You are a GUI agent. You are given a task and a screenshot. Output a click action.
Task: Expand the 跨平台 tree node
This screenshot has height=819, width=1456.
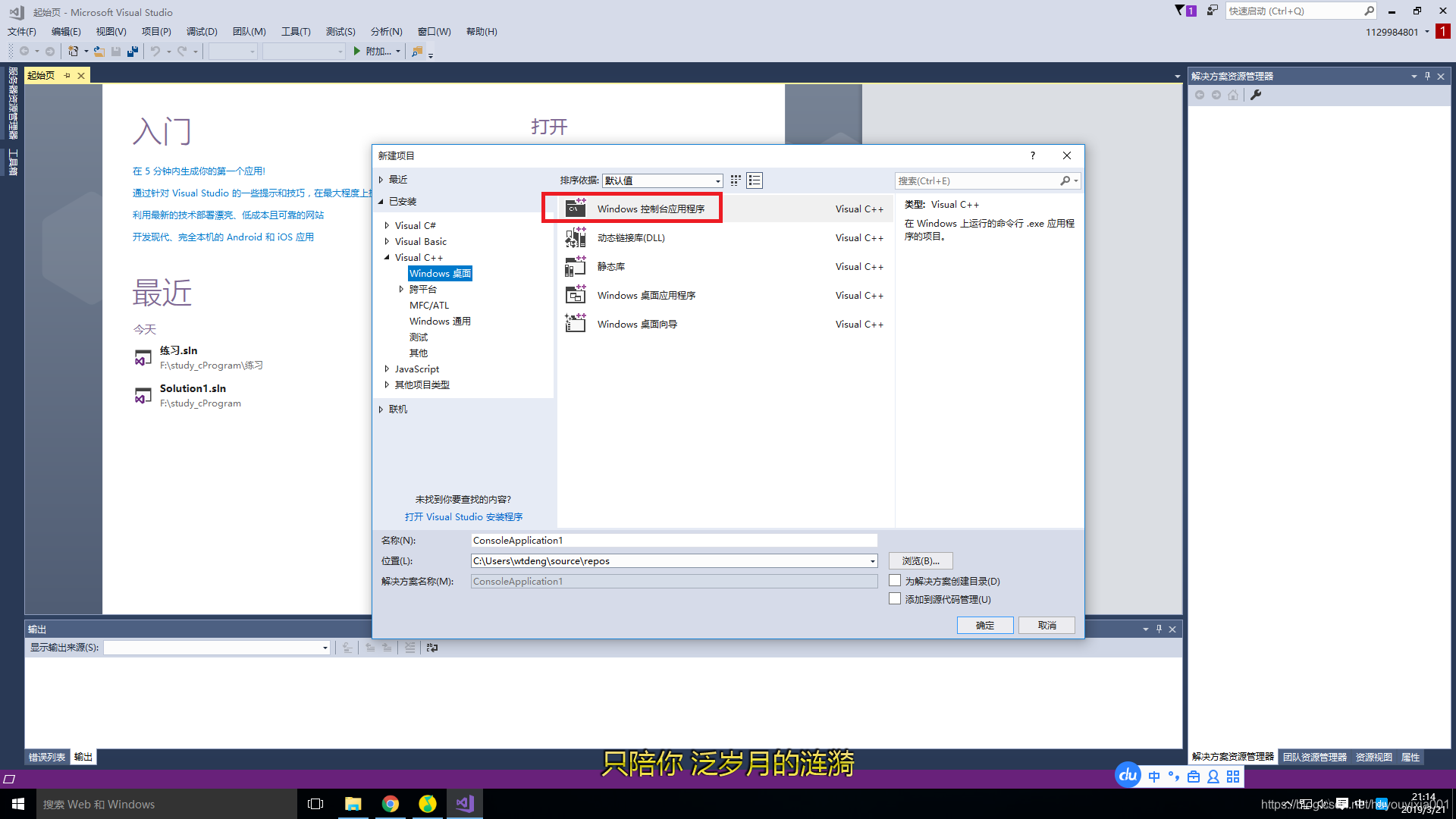click(401, 290)
